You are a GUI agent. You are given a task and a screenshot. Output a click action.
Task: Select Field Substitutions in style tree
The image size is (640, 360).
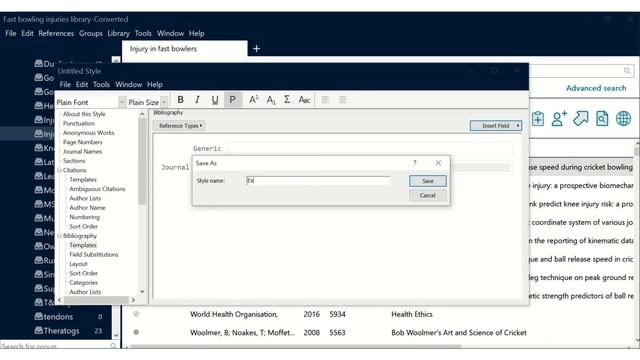(x=94, y=254)
